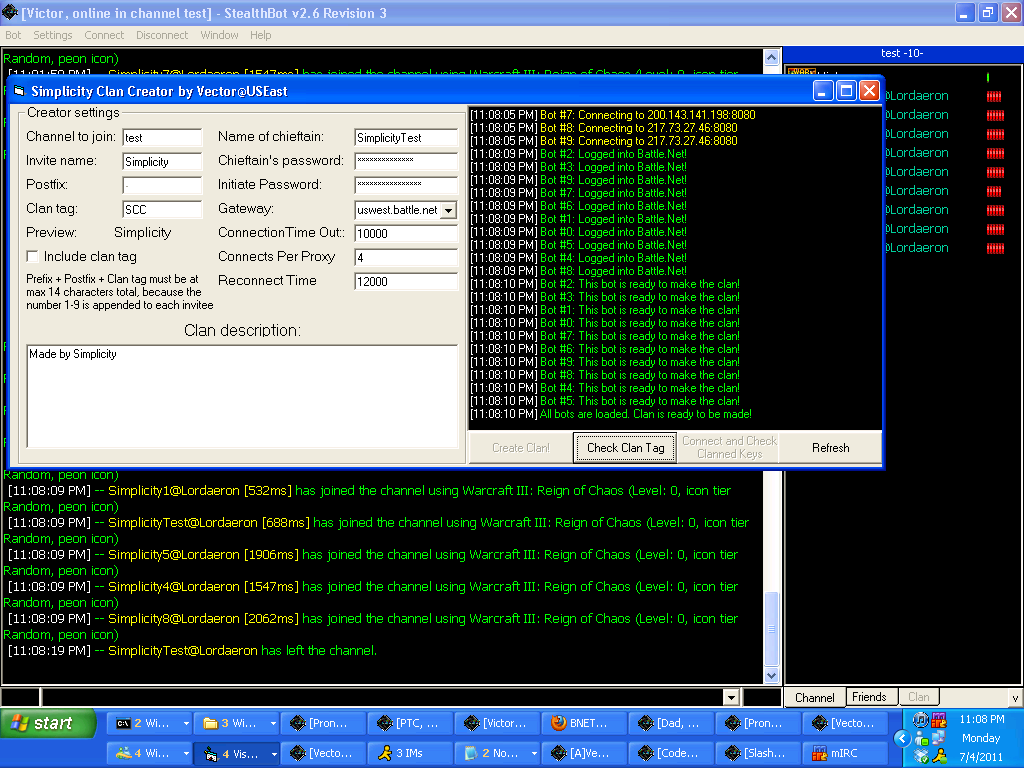Click the Create Clan! button
This screenshot has height=768, width=1024.
(520, 448)
